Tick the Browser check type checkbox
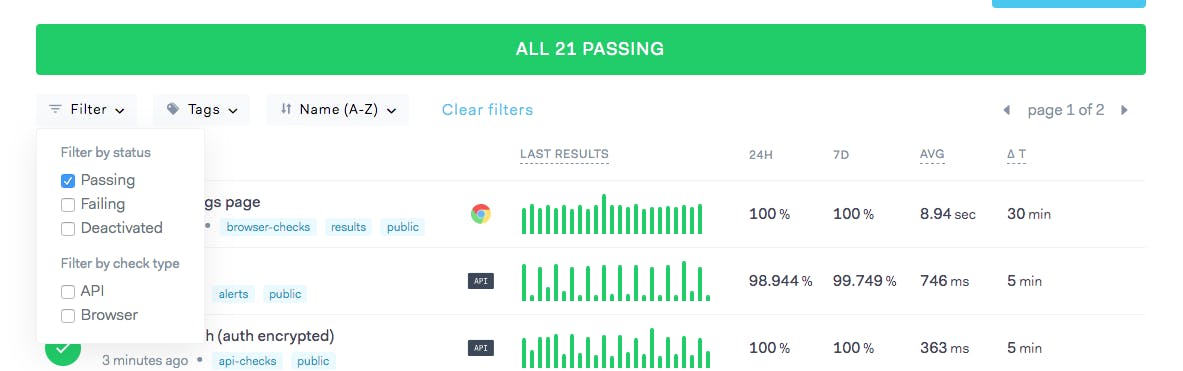 click(x=68, y=316)
